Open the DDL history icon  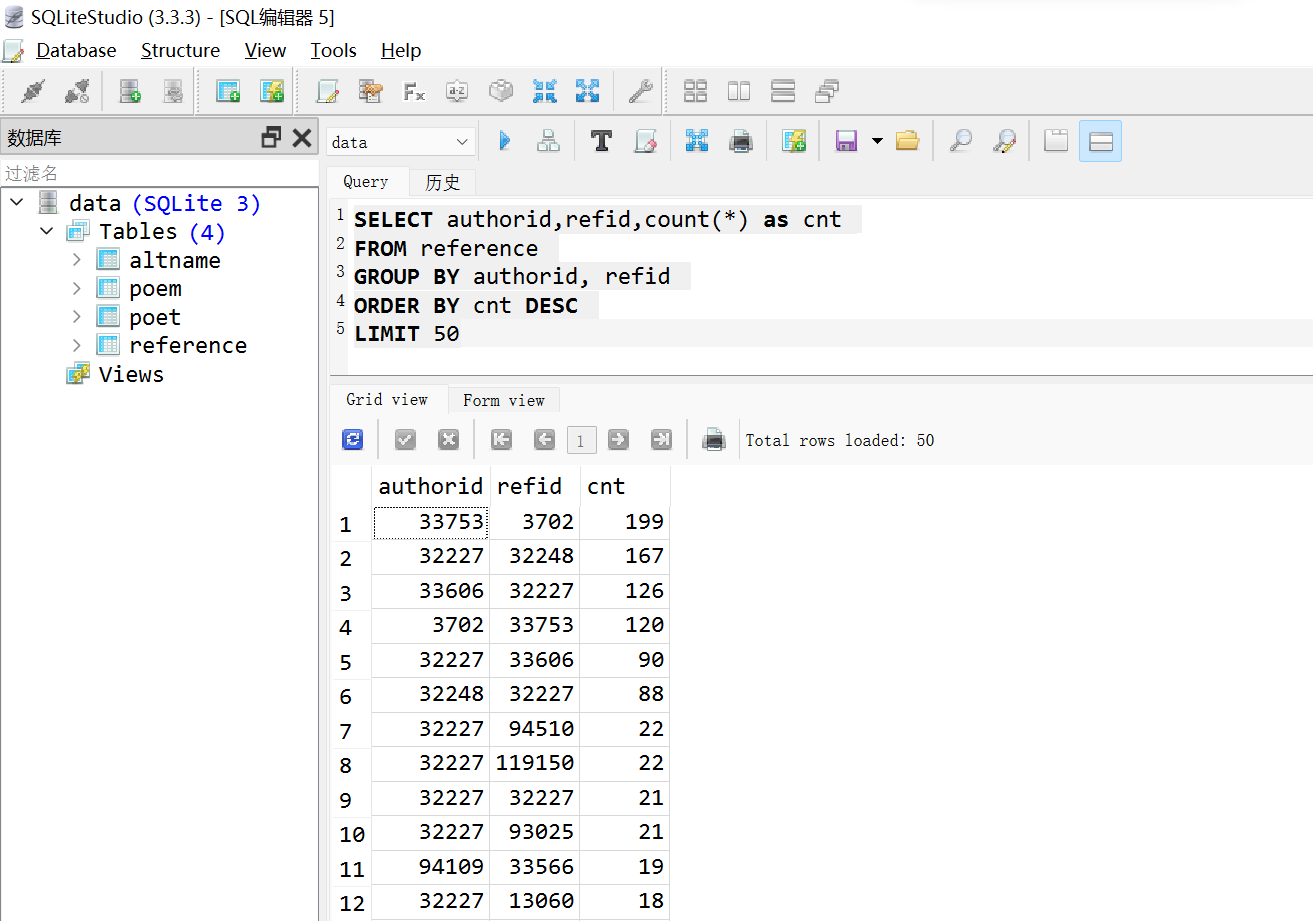(370, 92)
